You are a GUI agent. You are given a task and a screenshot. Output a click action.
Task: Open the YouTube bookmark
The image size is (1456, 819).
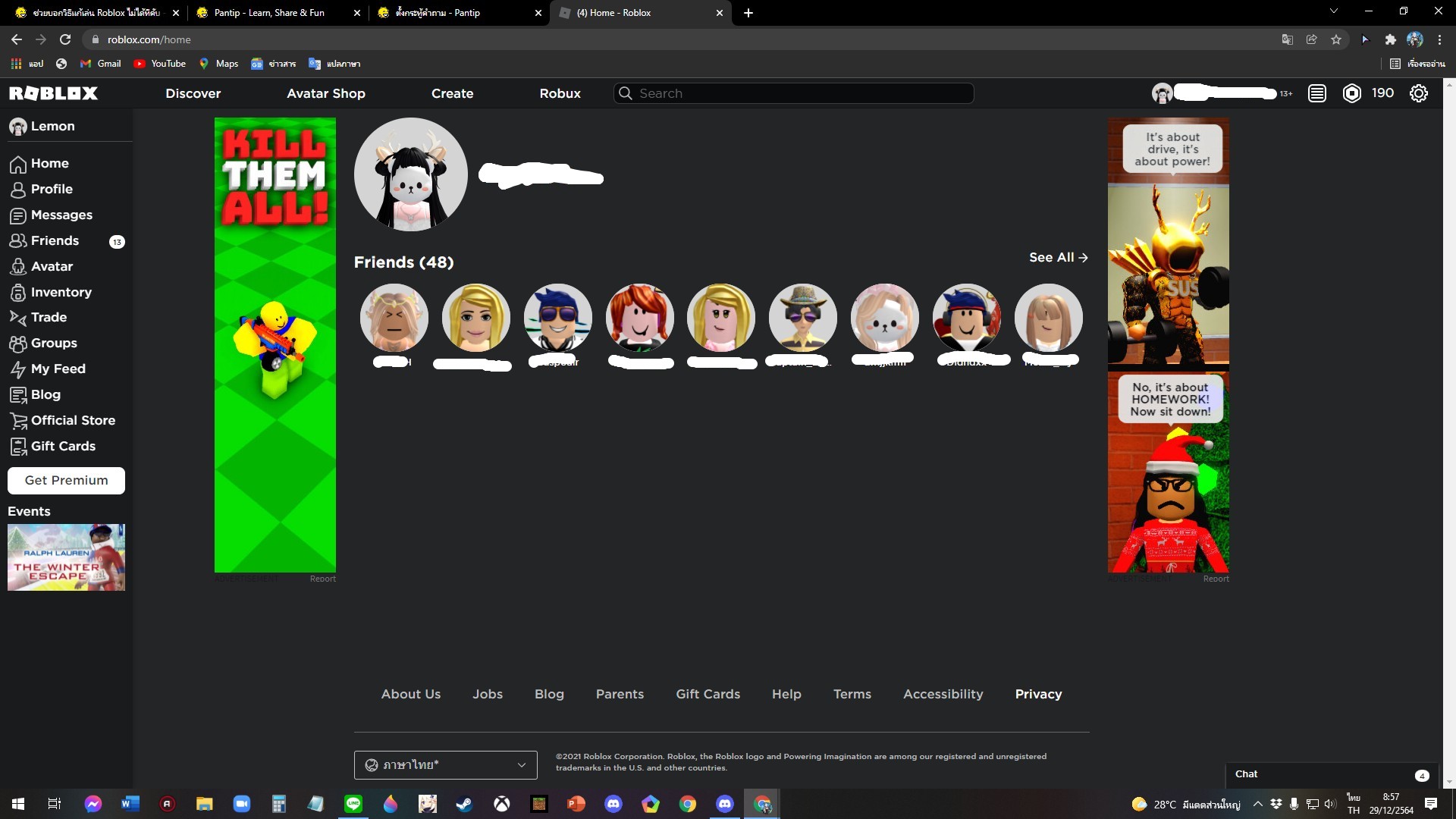[160, 64]
